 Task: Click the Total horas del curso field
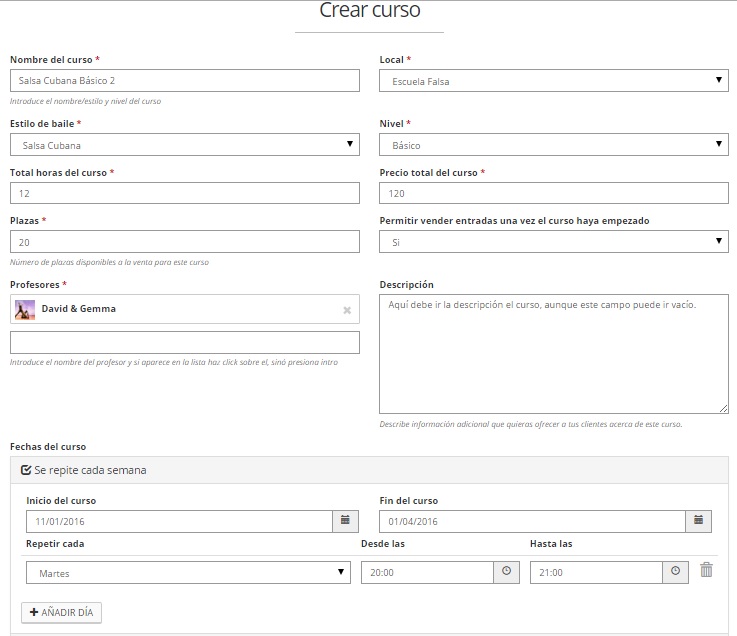[184, 193]
